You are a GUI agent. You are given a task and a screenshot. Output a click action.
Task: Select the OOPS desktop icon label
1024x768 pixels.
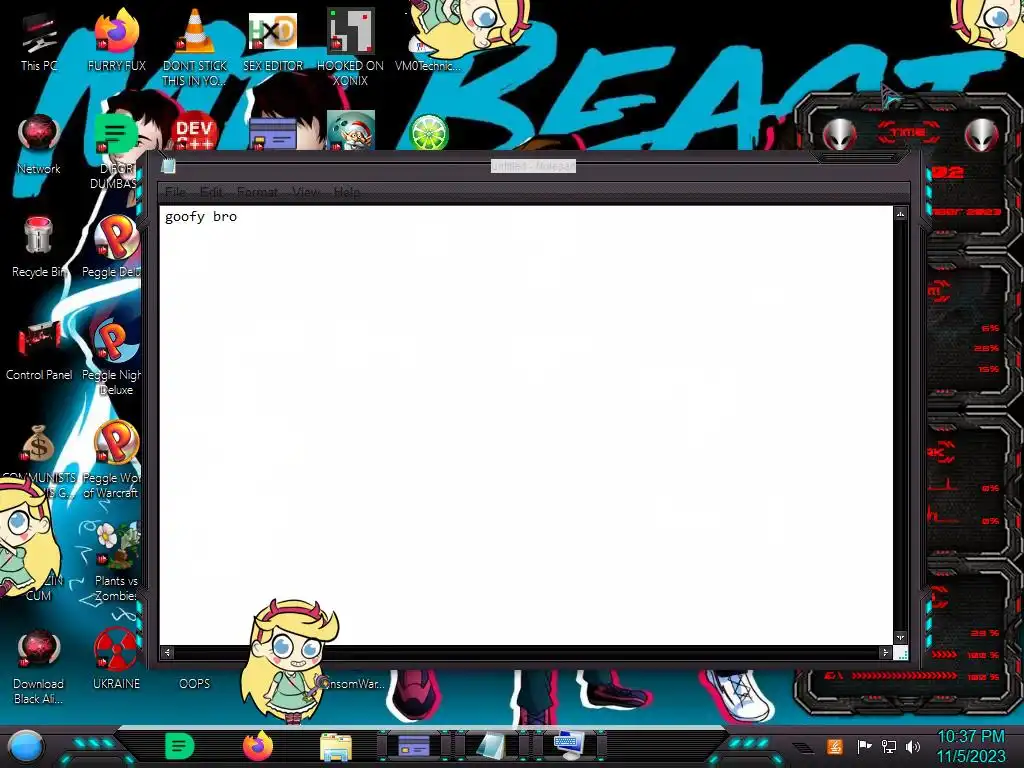click(195, 684)
